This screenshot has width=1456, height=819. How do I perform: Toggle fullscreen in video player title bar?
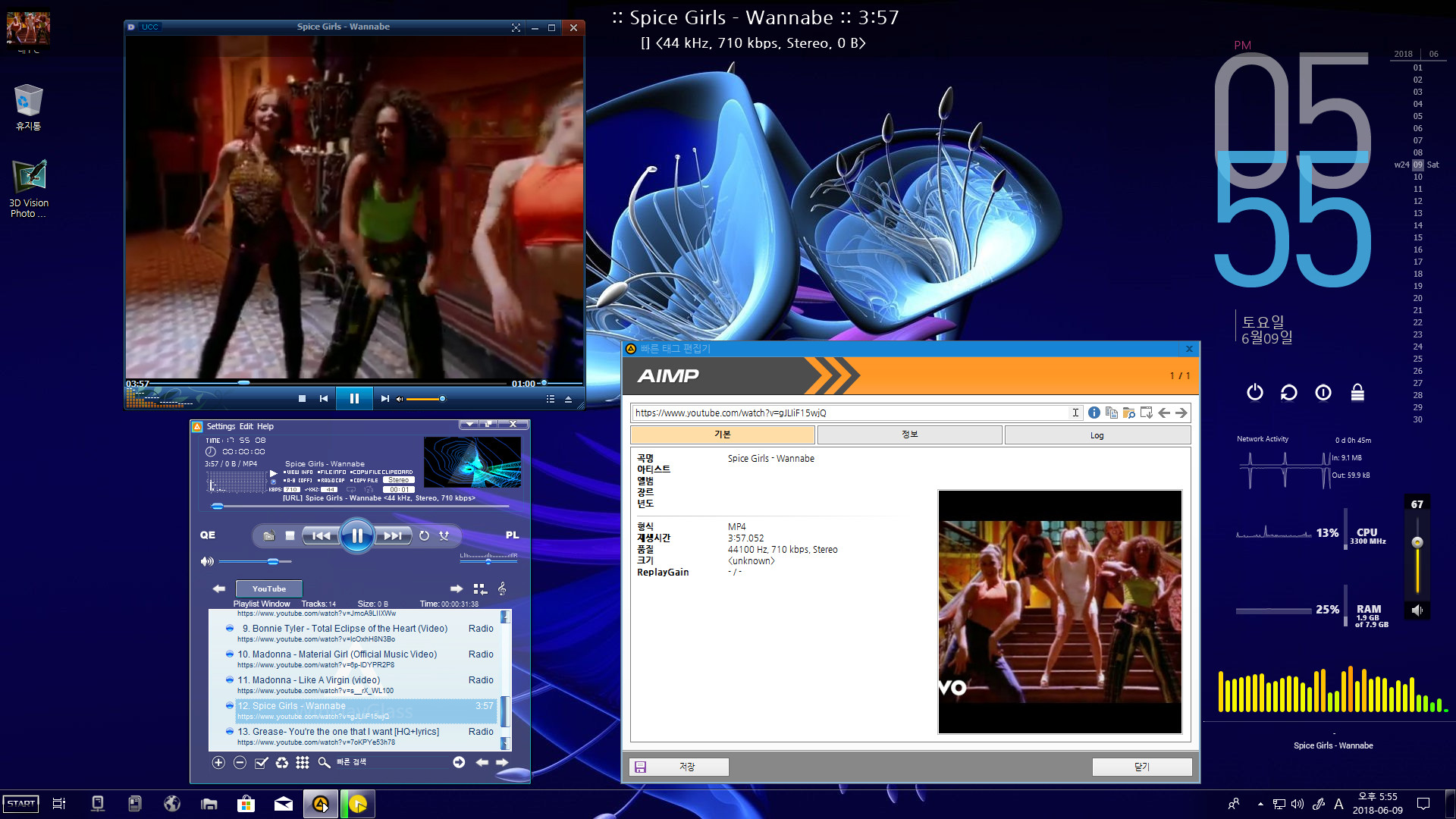[x=516, y=27]
